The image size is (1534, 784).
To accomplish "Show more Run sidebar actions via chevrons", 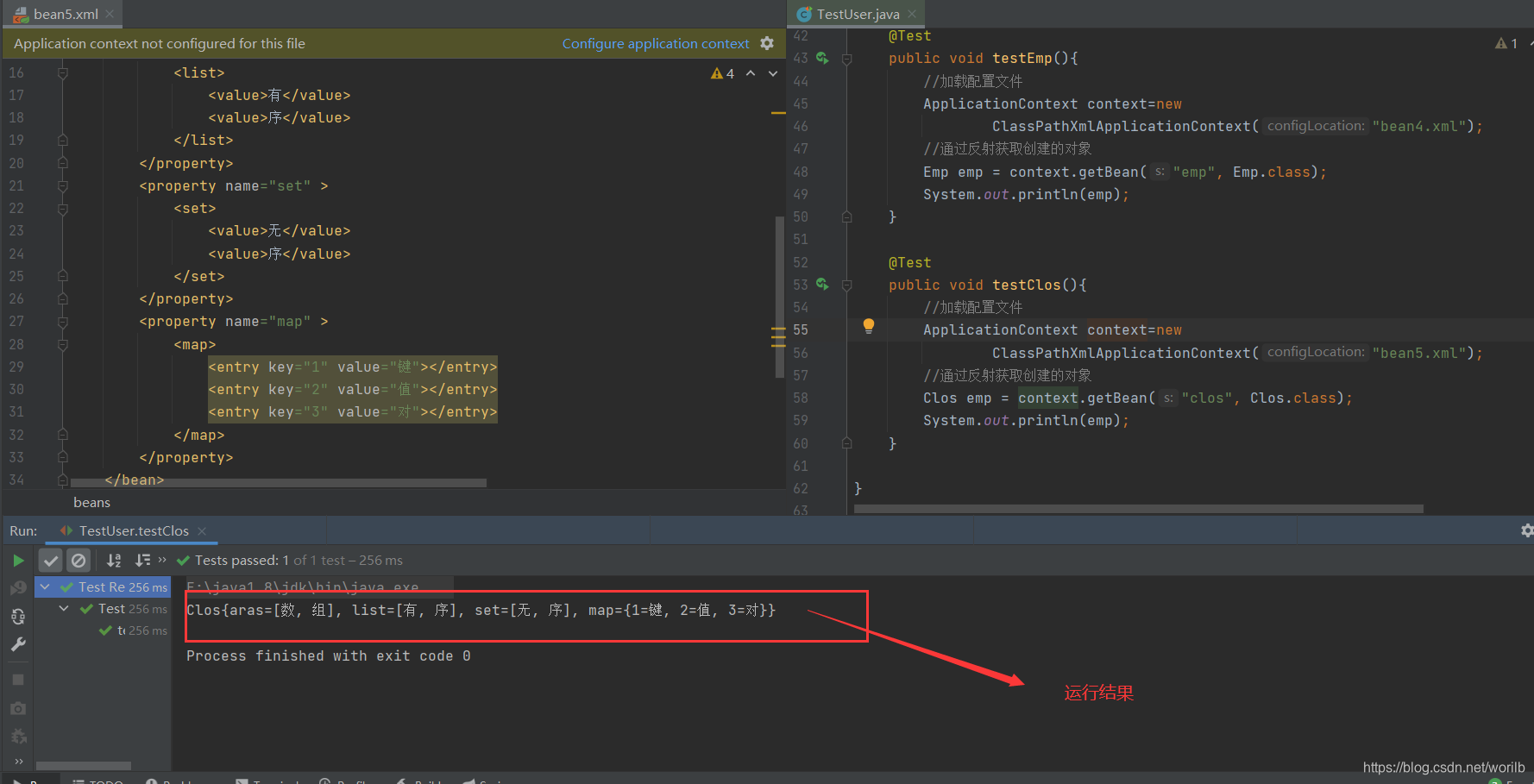I will (x=18, y=762).
